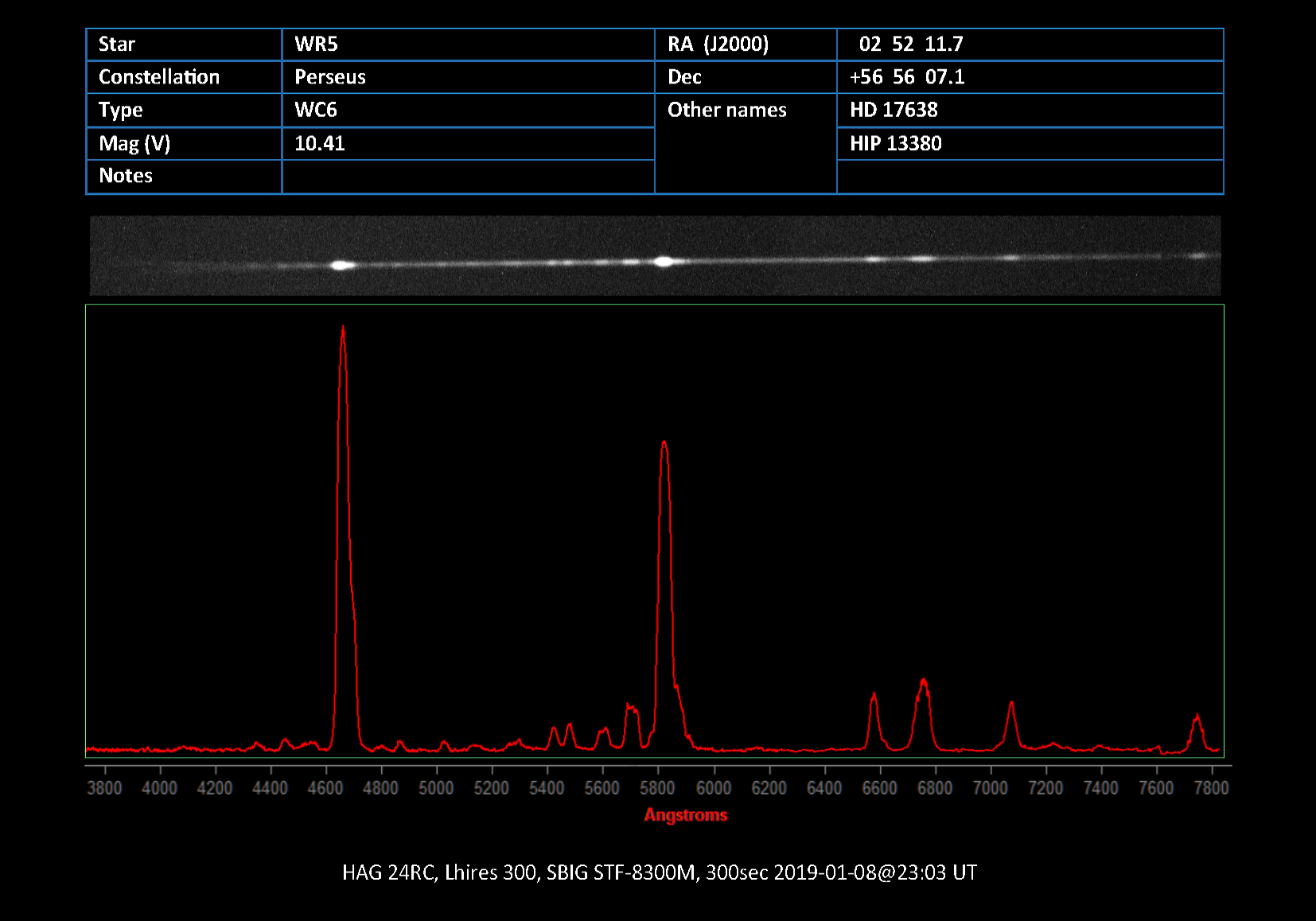The width and height of the screenshot is (1316, 921).
Task: Select the 10.41 magnitude value
Action: [319, 143]
